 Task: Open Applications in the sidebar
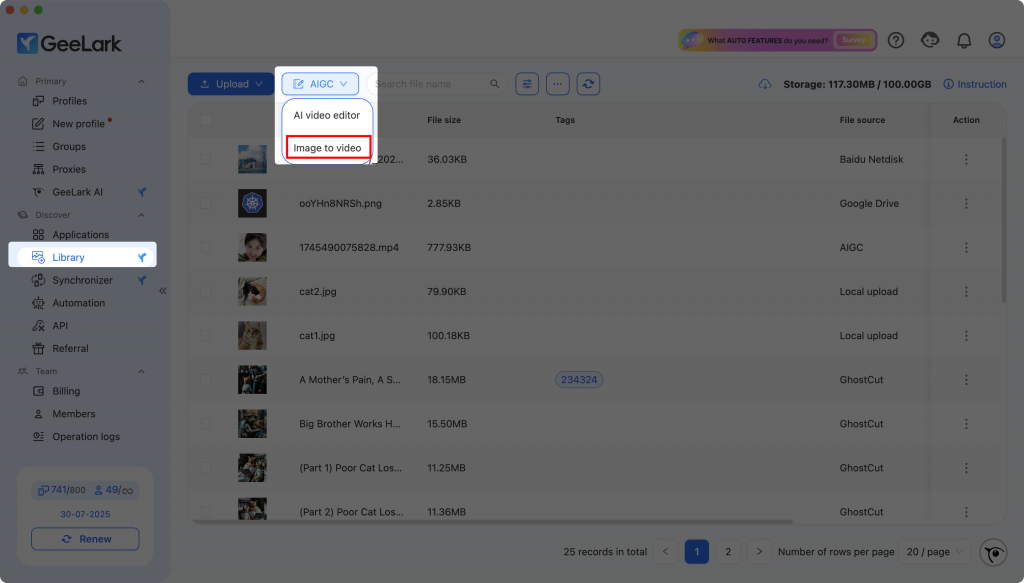point(82,234)
